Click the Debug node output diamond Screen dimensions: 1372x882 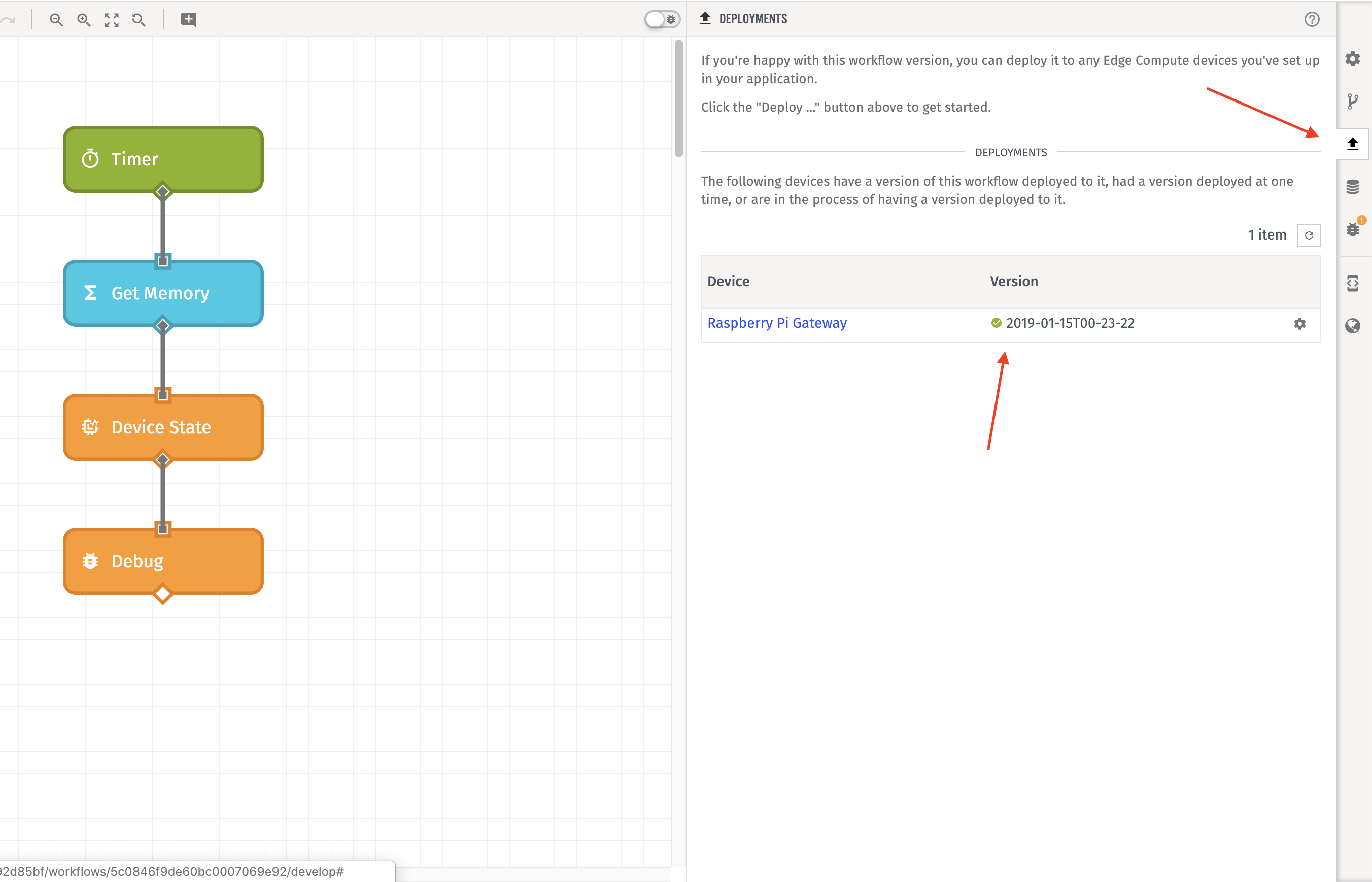(163, 594)
